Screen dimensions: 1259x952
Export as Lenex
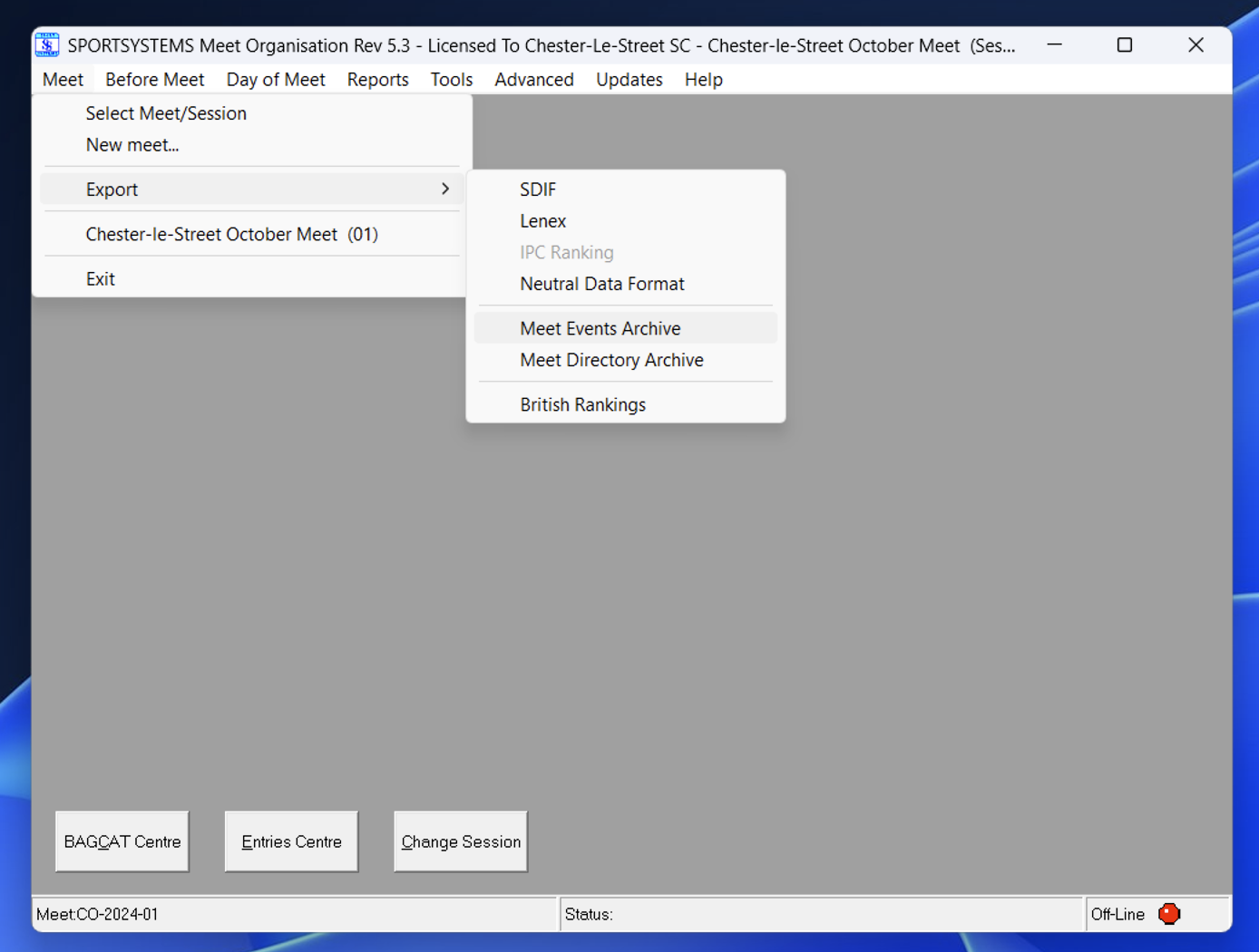tap(626, 221)
